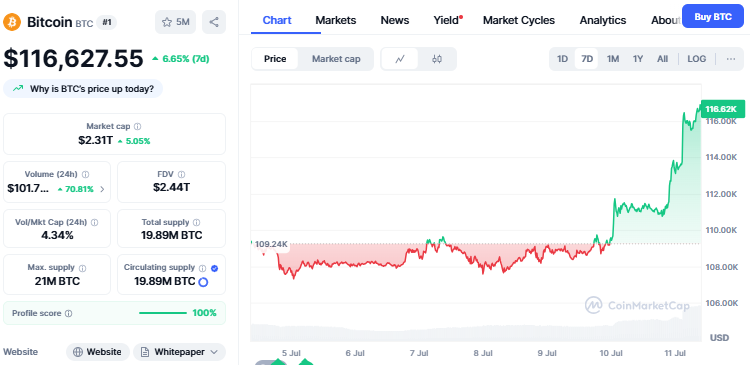This screenshot has height=365, width=750.
Task: Toggle chart to Market cap view
Action: pos(336,59)
